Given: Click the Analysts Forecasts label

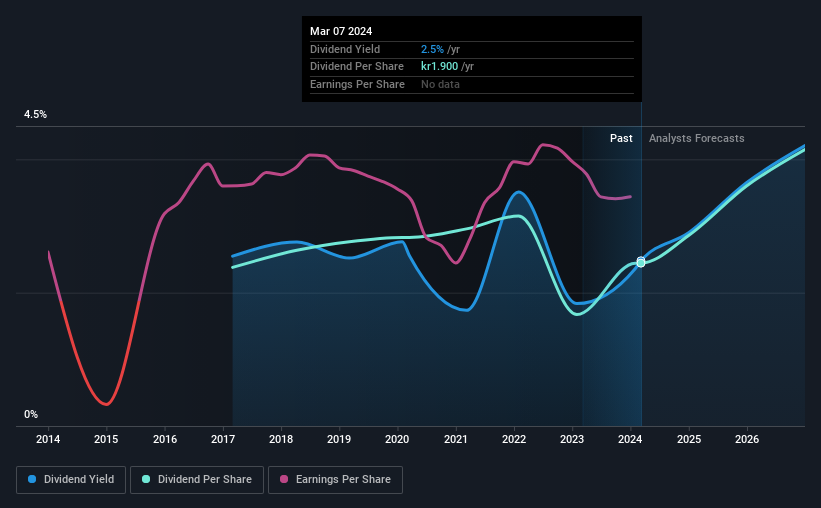Looking at the screenshot, I should tap(696, 138).
